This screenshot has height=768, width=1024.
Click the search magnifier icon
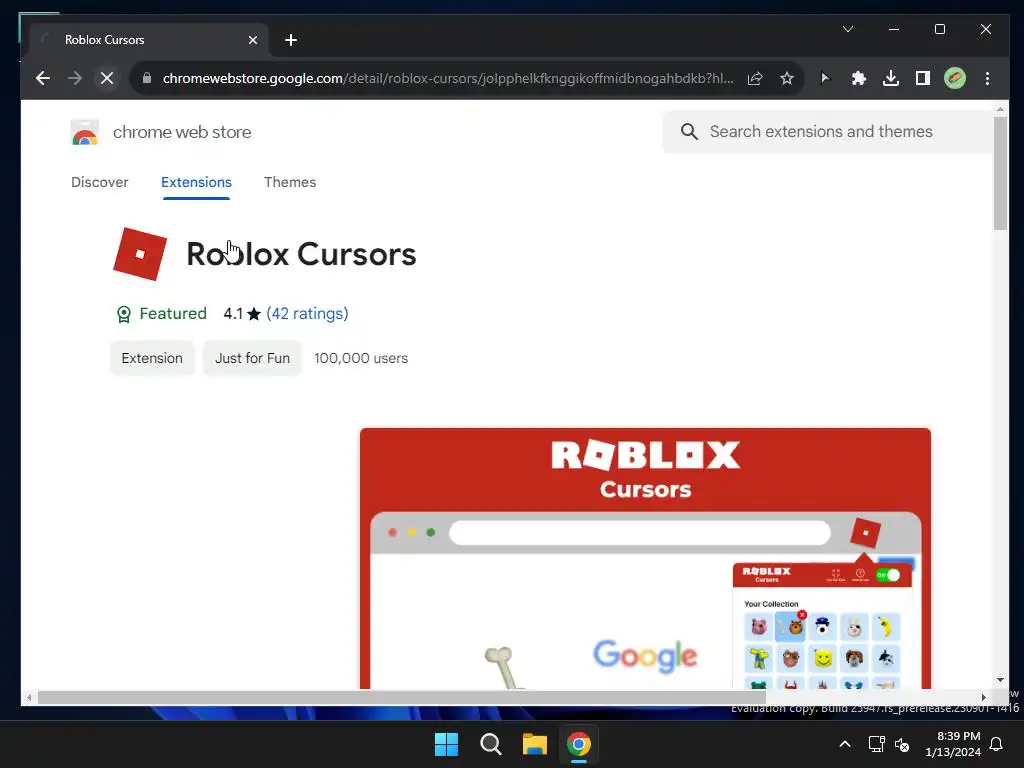click(x=689, y=132)
